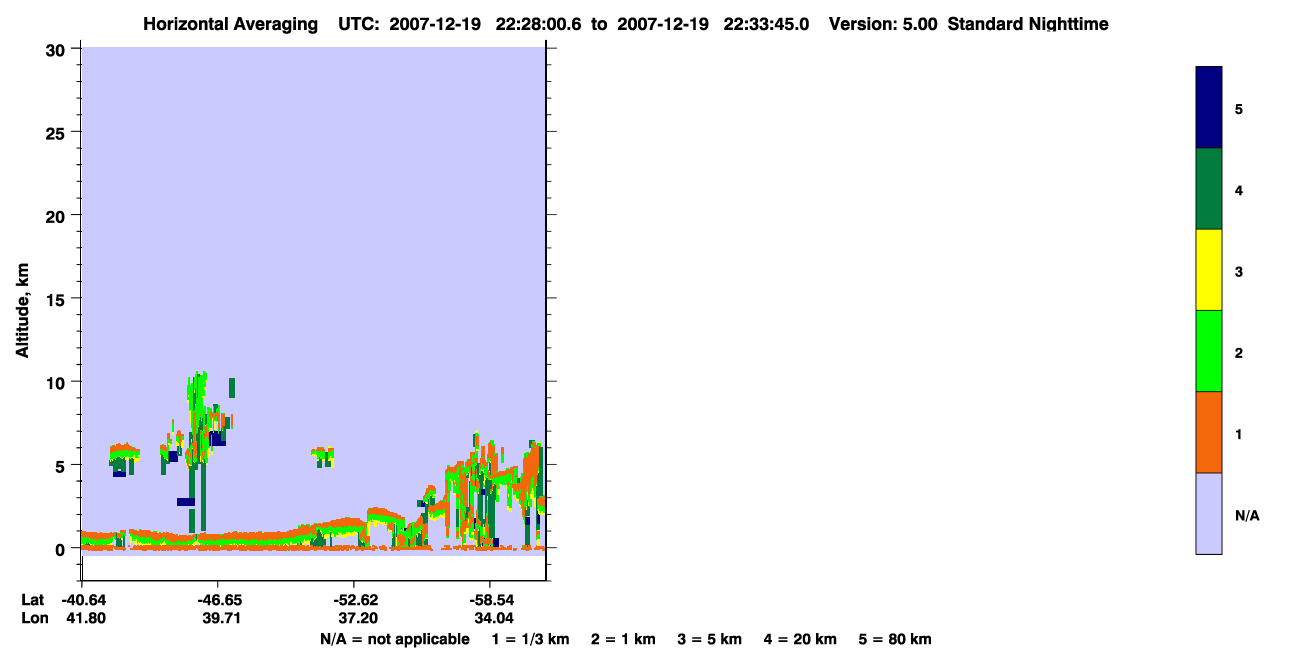Click the '2 = 1 km' legend text

coord(623,640)
